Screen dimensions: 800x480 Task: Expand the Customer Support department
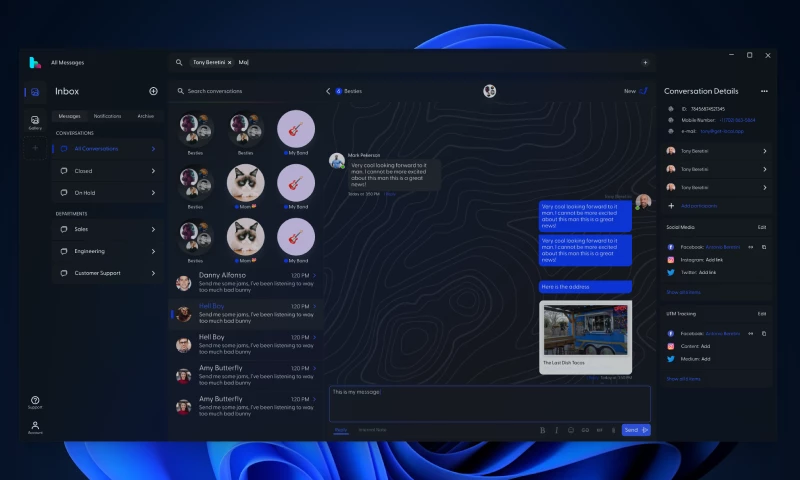(x=106, y=273)
